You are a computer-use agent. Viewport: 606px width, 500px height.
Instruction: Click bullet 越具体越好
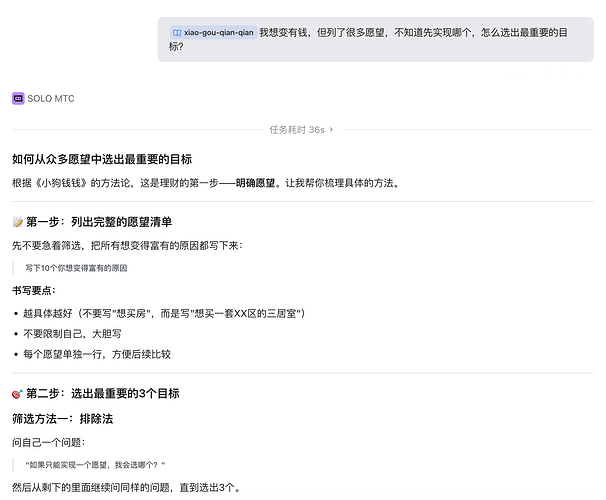(x=164, y=313)
